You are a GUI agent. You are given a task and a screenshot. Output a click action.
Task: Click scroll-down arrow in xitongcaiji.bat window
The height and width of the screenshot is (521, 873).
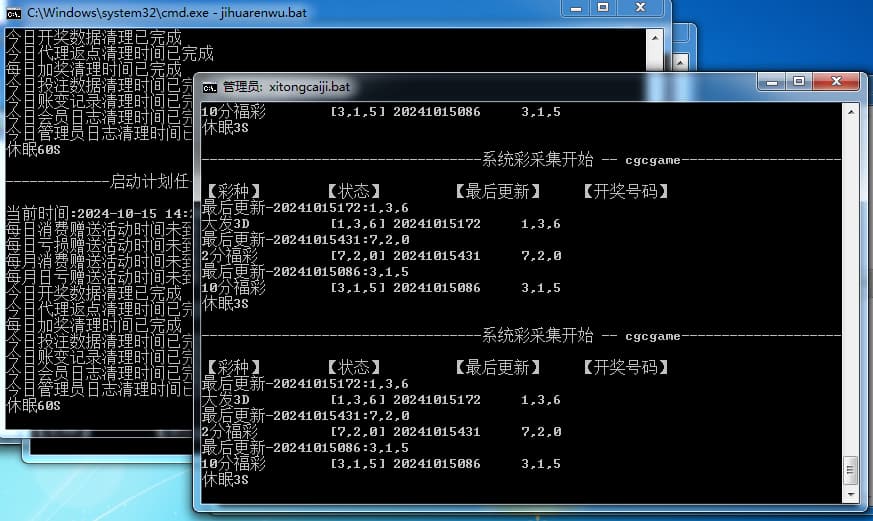850,494
